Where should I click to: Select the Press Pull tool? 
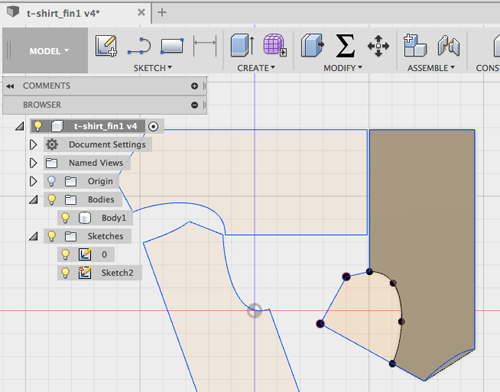pos(312,45)
